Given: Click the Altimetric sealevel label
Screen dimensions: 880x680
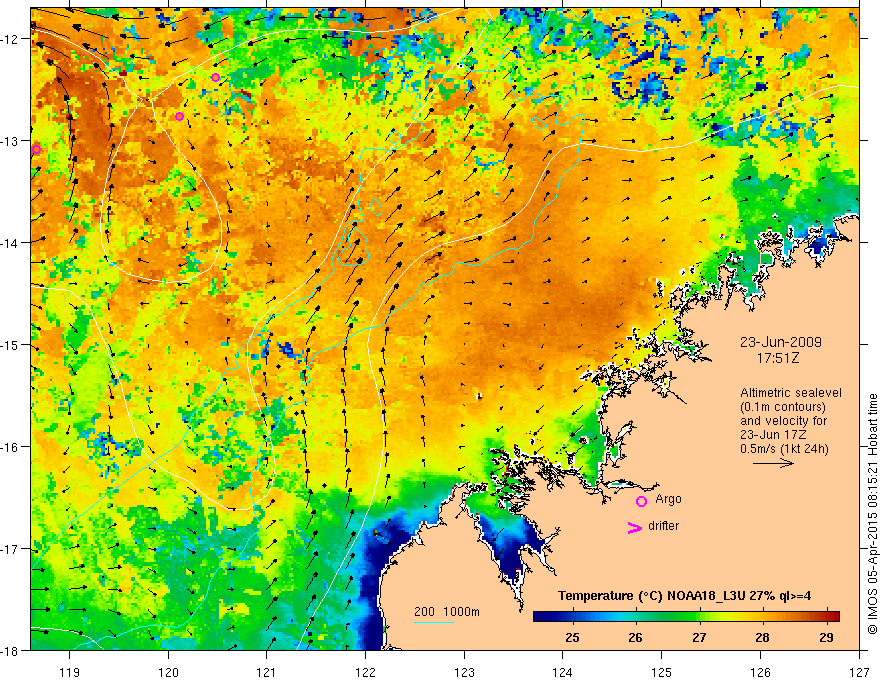Looking at the screenshot, I should click(x=791, y=393).
